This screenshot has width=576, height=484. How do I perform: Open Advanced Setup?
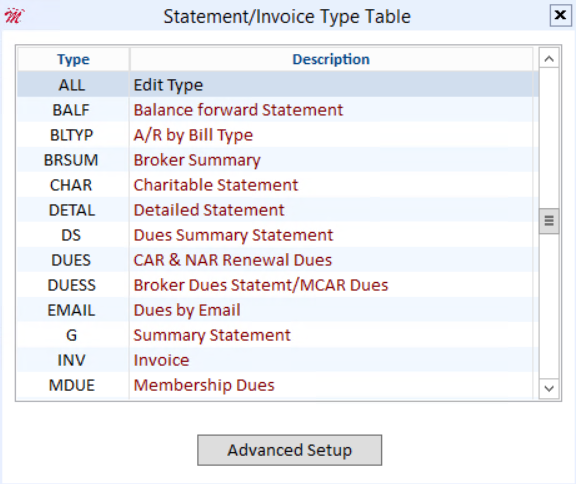point(289,450)
